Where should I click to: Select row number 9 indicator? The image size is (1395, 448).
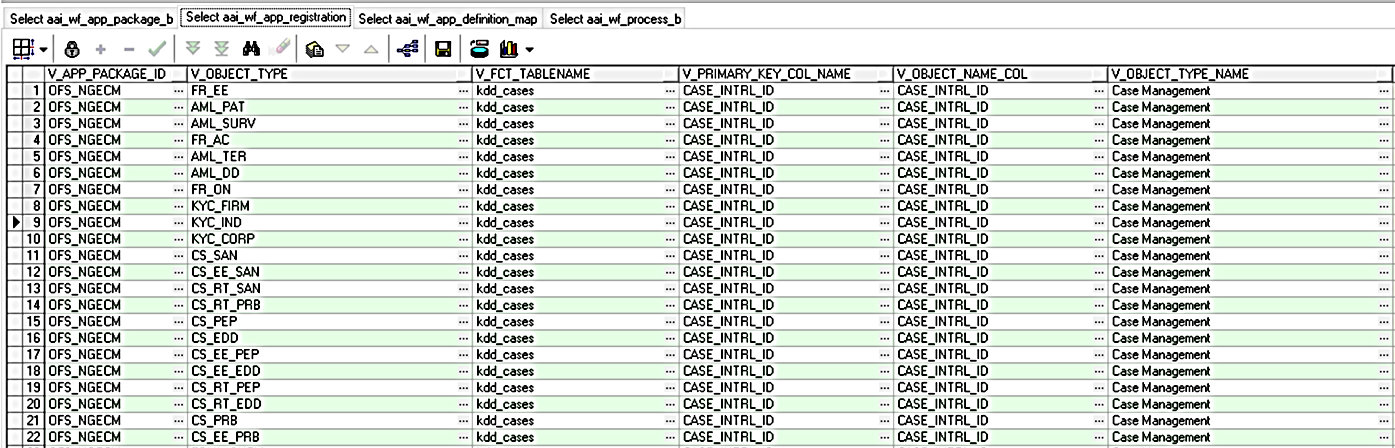click(x=32, y=222)
